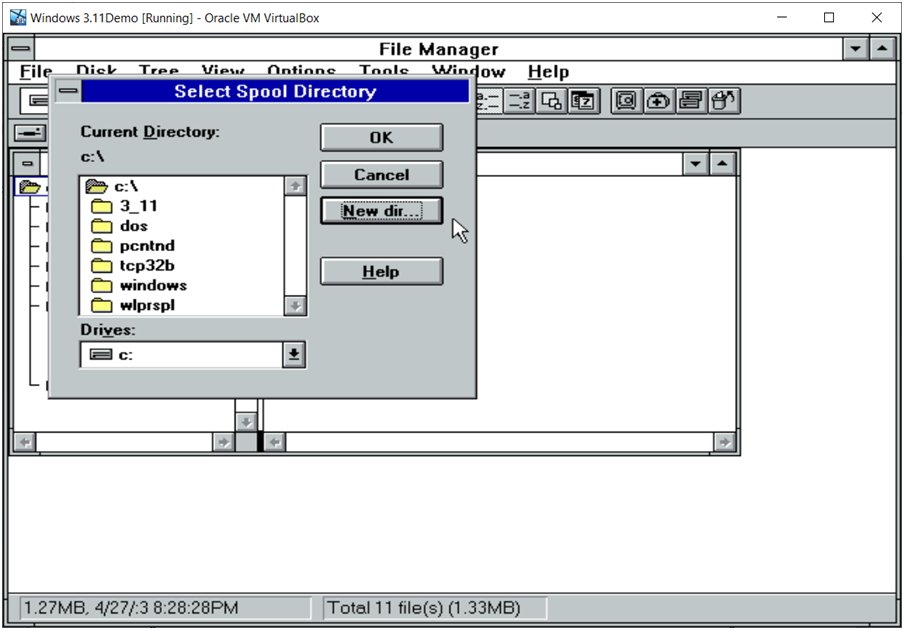Open File Manager's main control menu box
Image resolution: width=904 pixels, height=630 pixels.
pyautogui.click(x=21, y=48)
